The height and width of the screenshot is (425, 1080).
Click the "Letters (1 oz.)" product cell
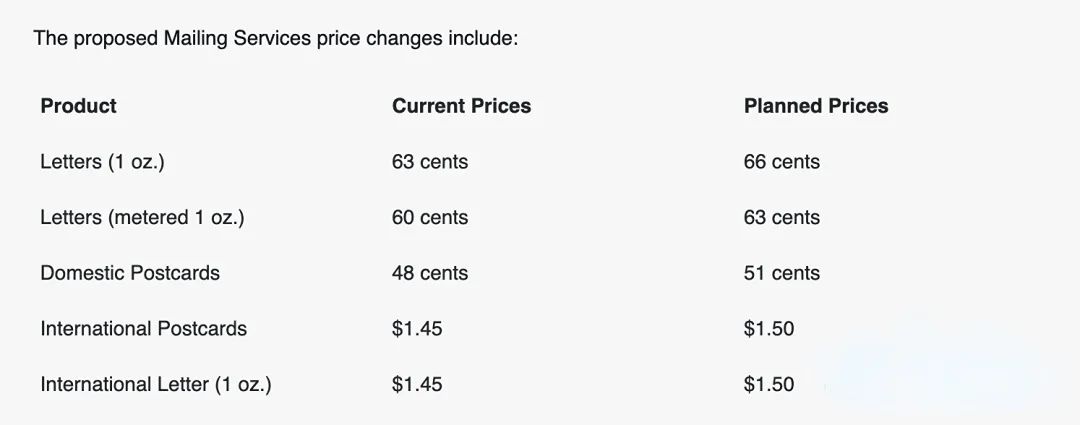102,162
